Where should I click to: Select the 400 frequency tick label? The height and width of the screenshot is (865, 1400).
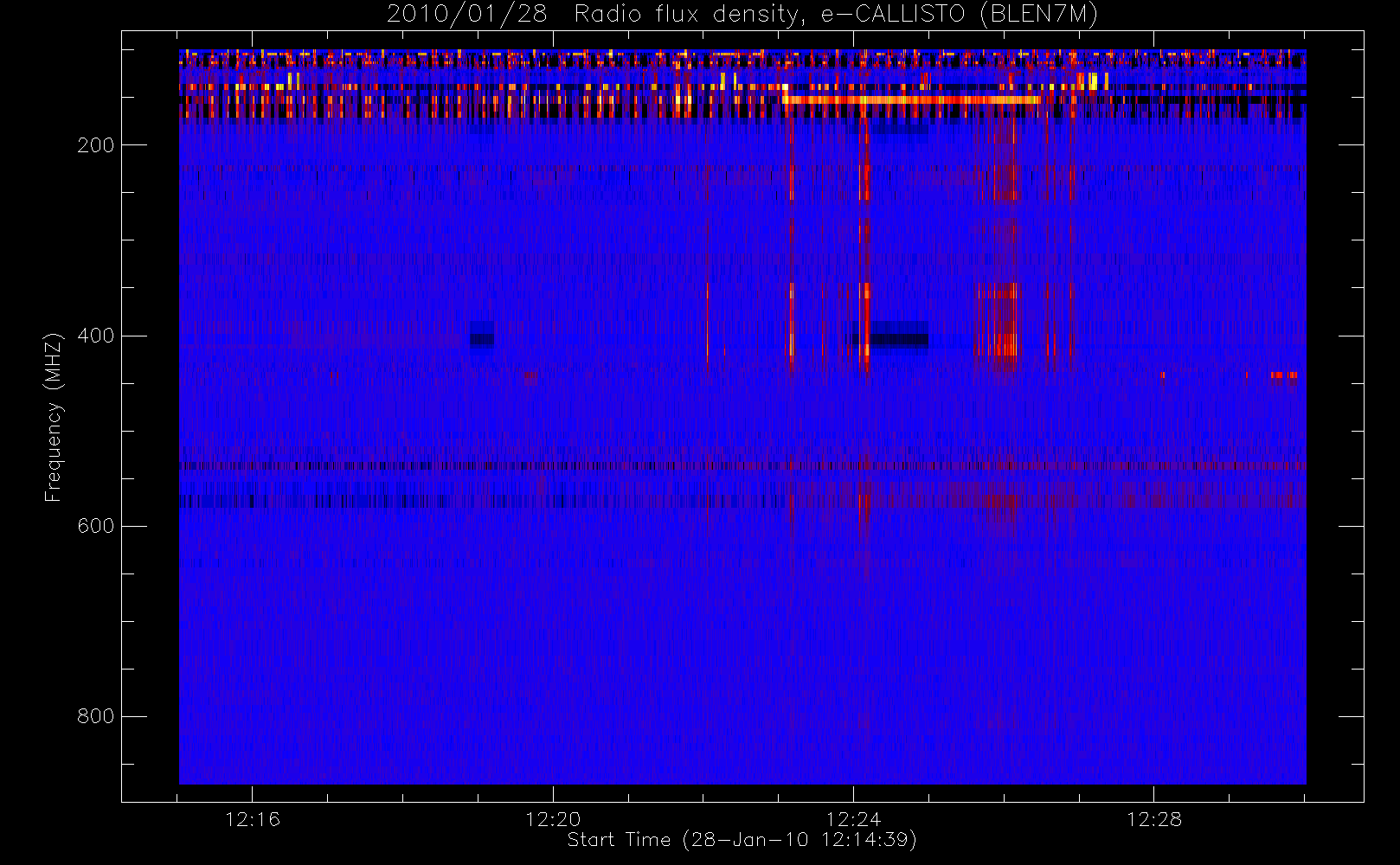tap(95, 336)
